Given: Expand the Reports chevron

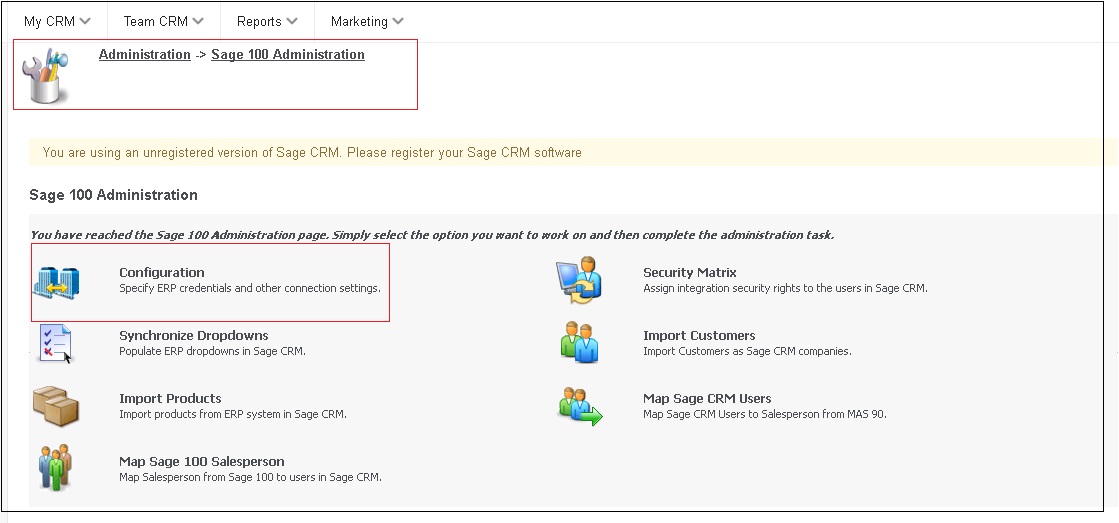Looking at the screenshot, I should point(292,21).
